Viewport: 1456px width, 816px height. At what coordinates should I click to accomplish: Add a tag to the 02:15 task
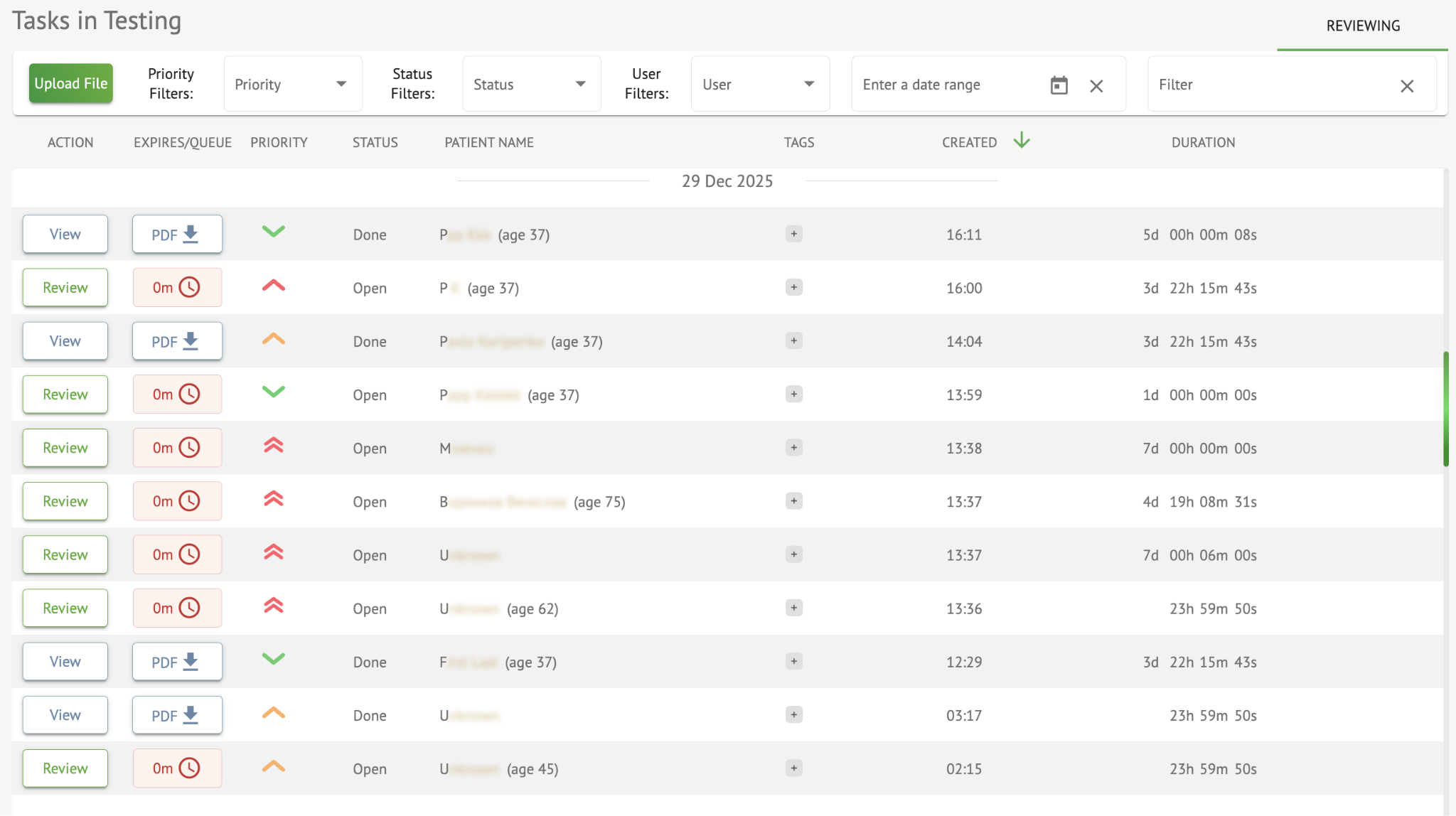793,768
